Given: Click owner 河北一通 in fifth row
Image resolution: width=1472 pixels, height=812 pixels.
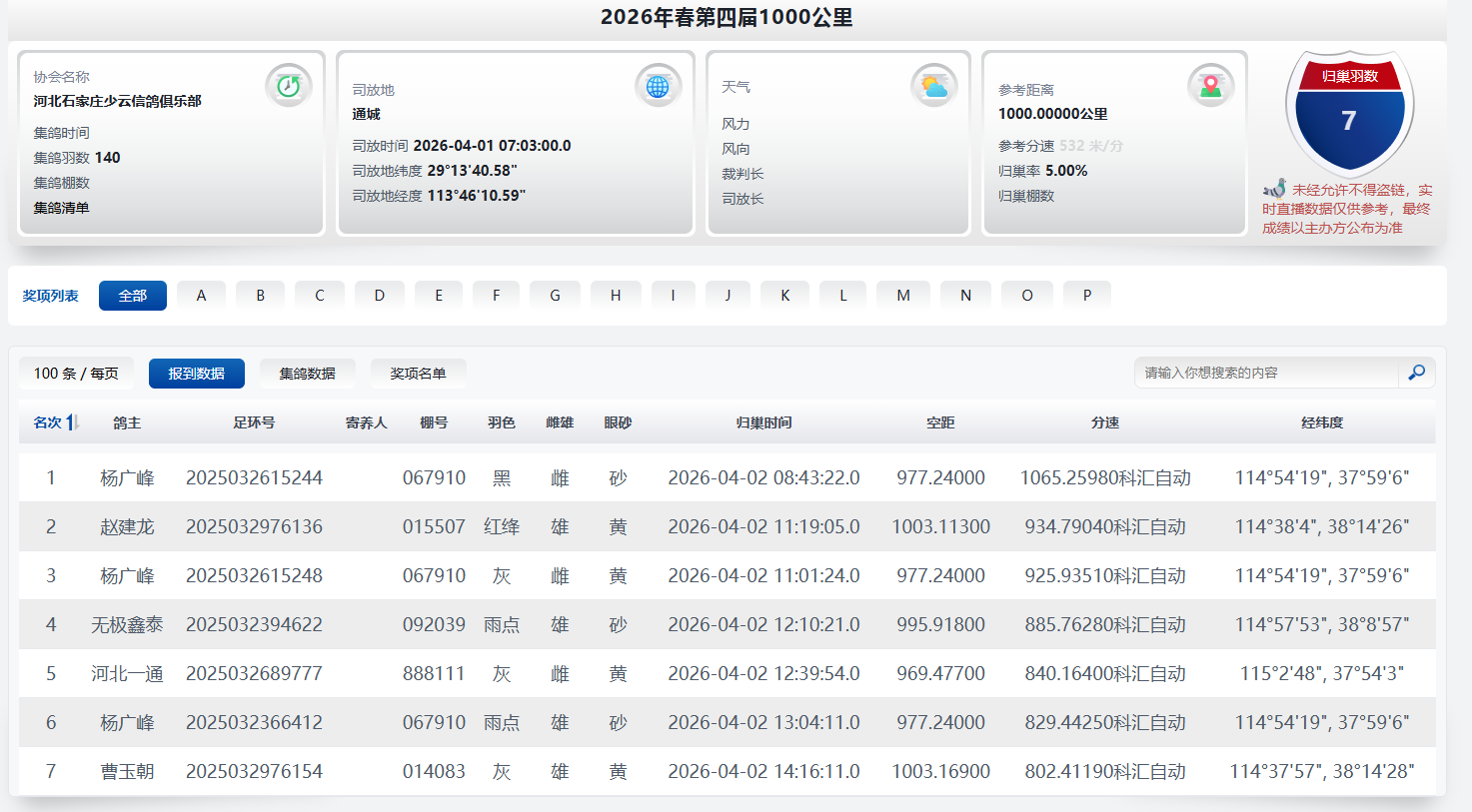Looking at the screenshot, I should coord(127,674).
